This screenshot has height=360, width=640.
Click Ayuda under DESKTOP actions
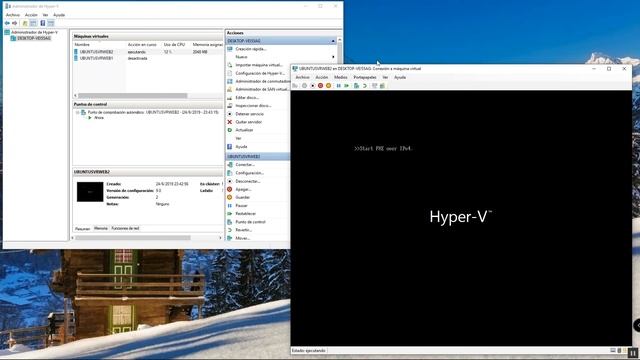241,147
